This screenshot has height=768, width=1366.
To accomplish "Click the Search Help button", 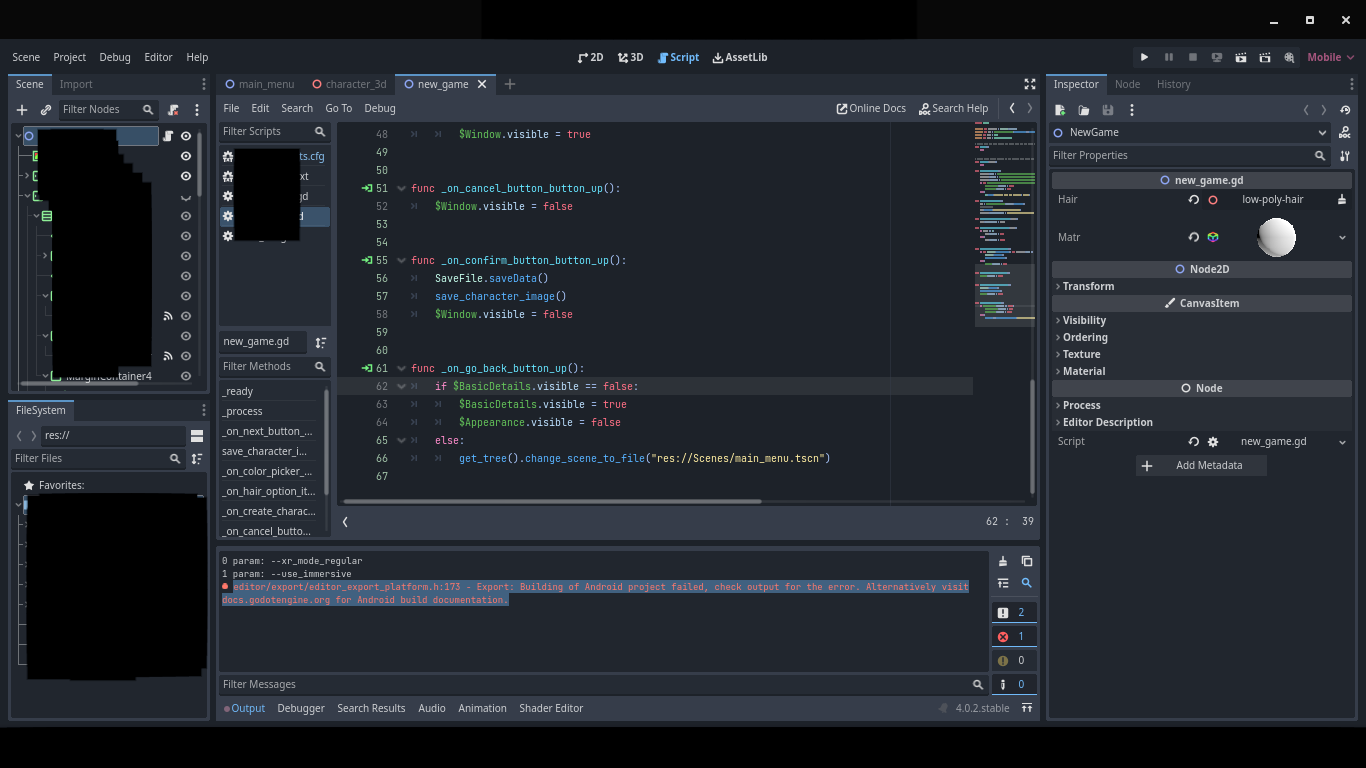I will point(953,108).
